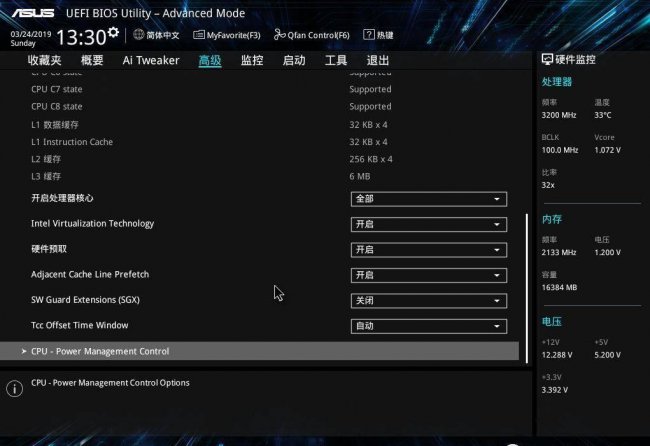Click the CPU - Power Management Control Options description
This screenshot has width=650, height=446.
coord(110,383)
